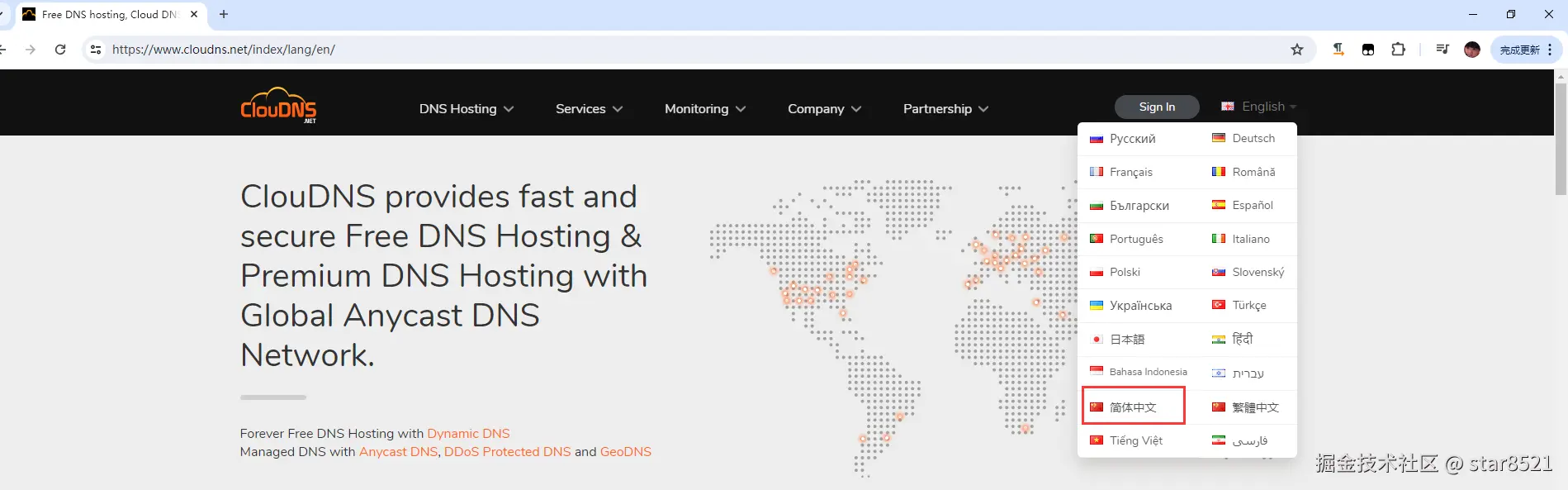Click the Japanese flag icon

click(1097, 340)
